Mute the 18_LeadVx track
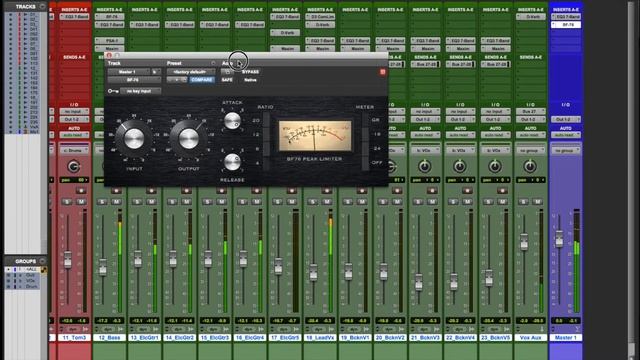 (327, 202)
